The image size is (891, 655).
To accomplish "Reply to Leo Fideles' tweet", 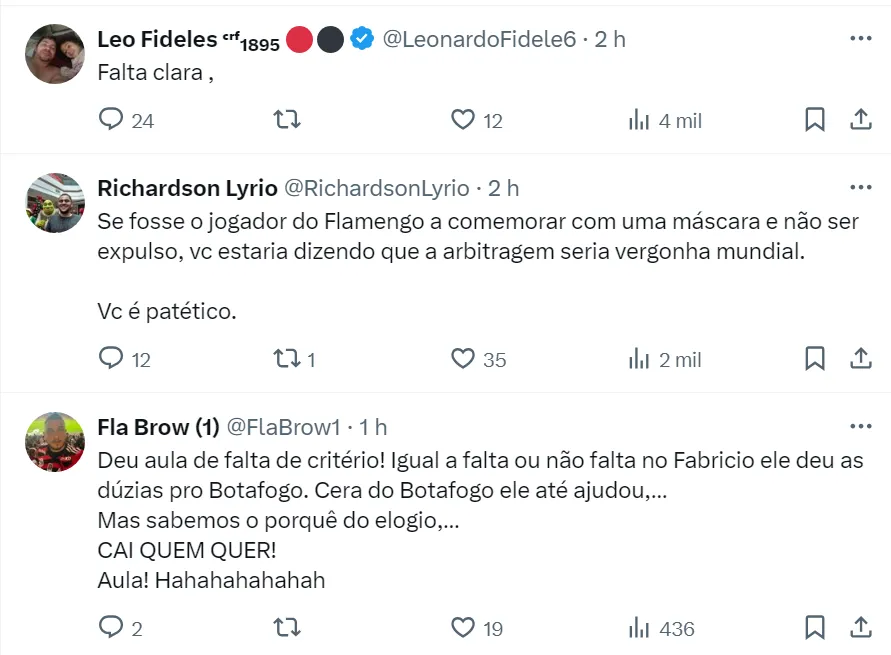I will click(111, 120).
